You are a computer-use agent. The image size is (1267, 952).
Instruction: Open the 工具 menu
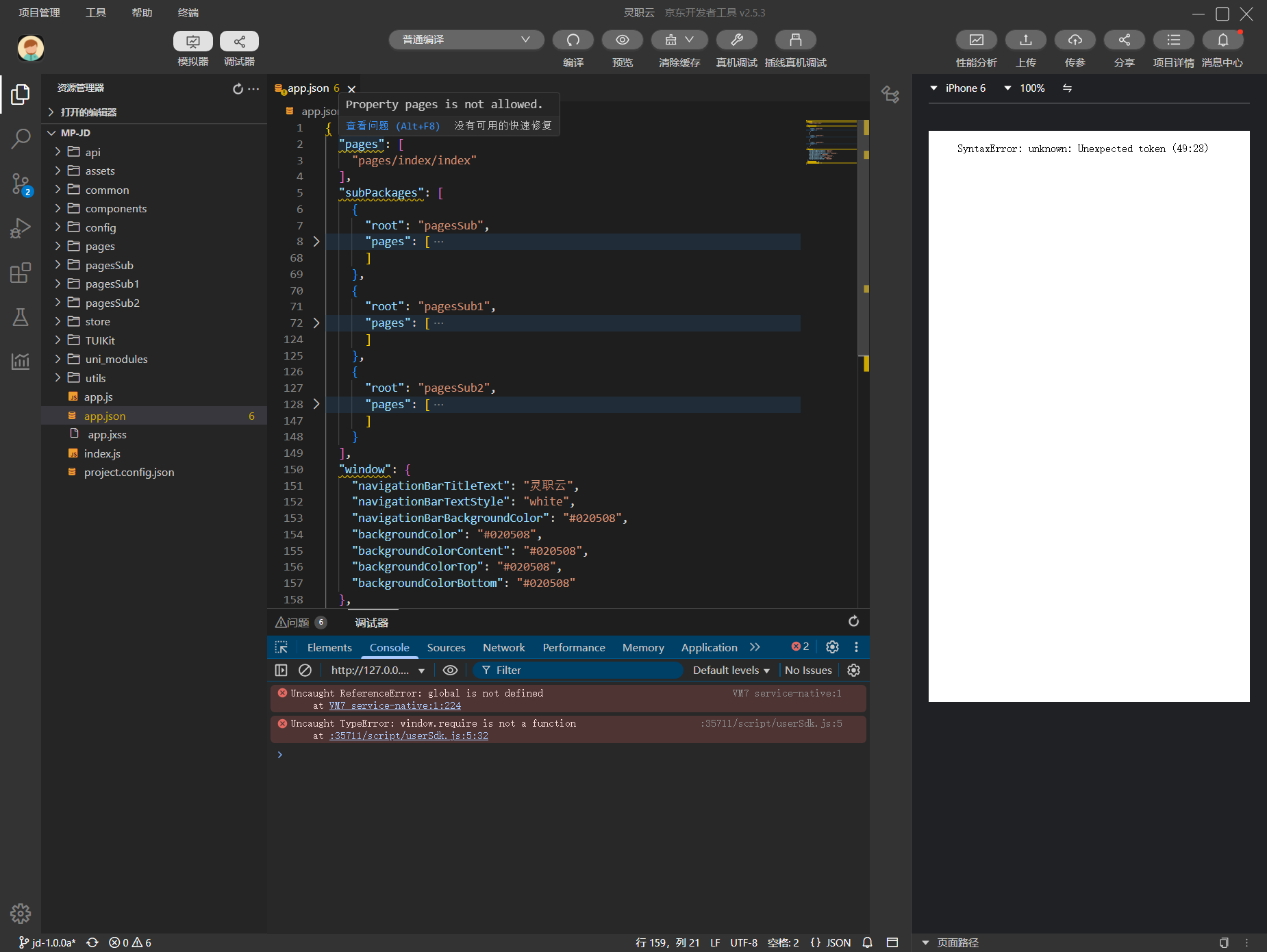[x=96, y=12]
